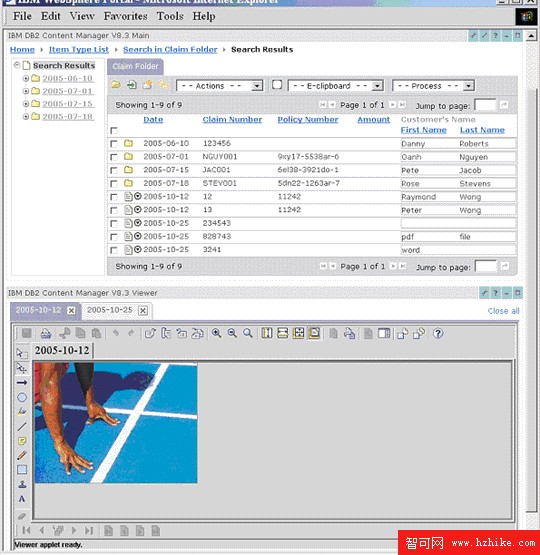Open the Favorites menu
The height and width of the screenshot is (555, 540).
pos(125,16)
